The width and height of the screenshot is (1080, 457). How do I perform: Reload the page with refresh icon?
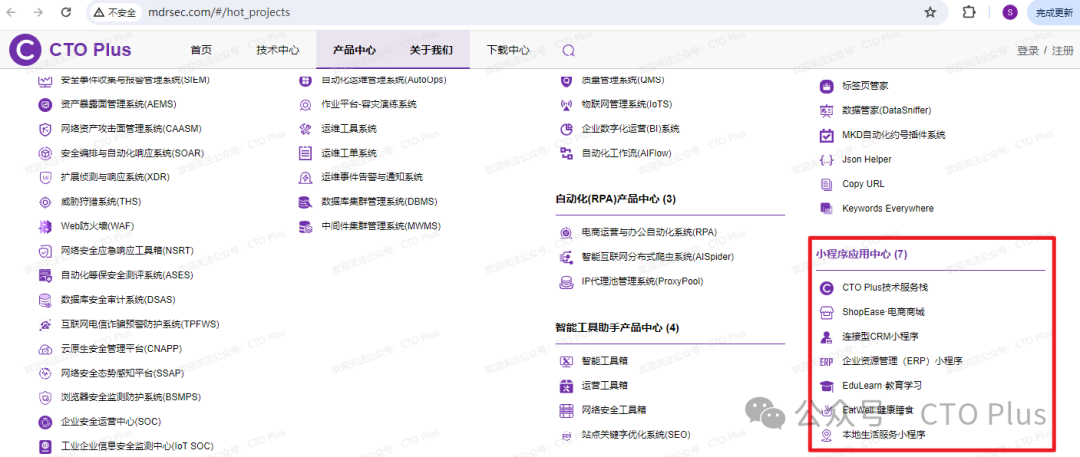(x=66, y=12)
